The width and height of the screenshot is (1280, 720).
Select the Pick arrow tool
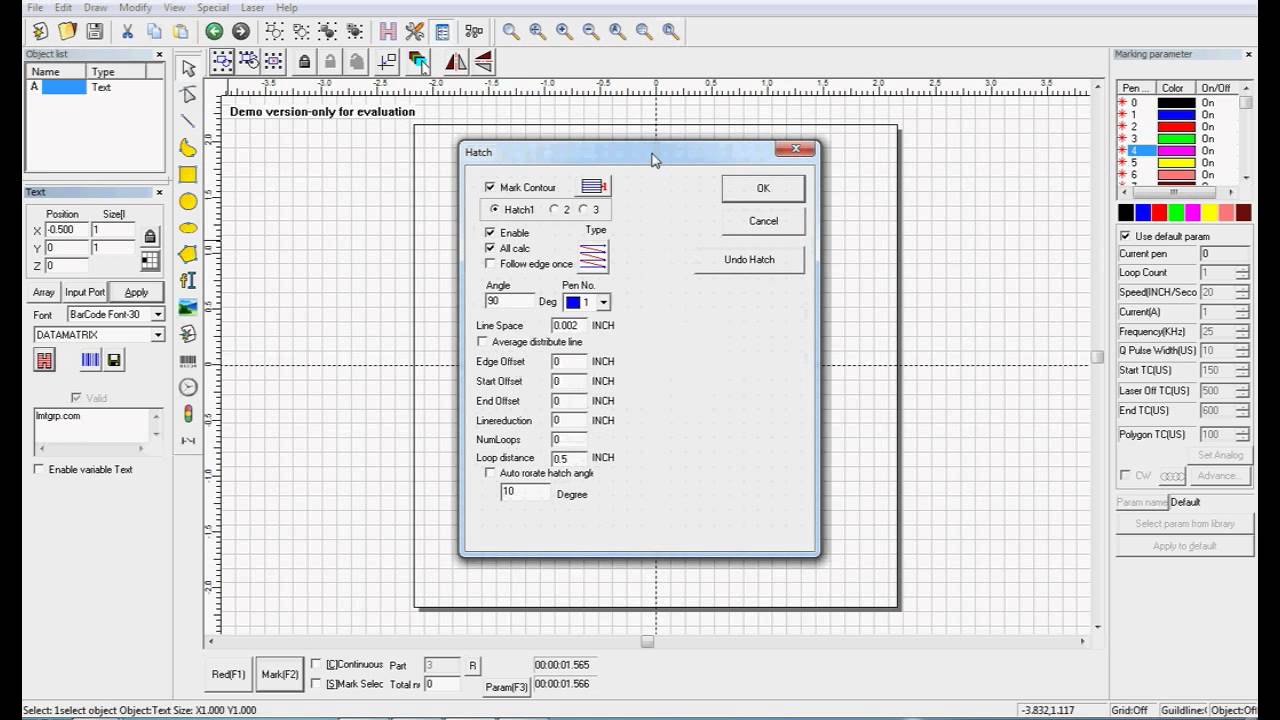pos(188,68)
